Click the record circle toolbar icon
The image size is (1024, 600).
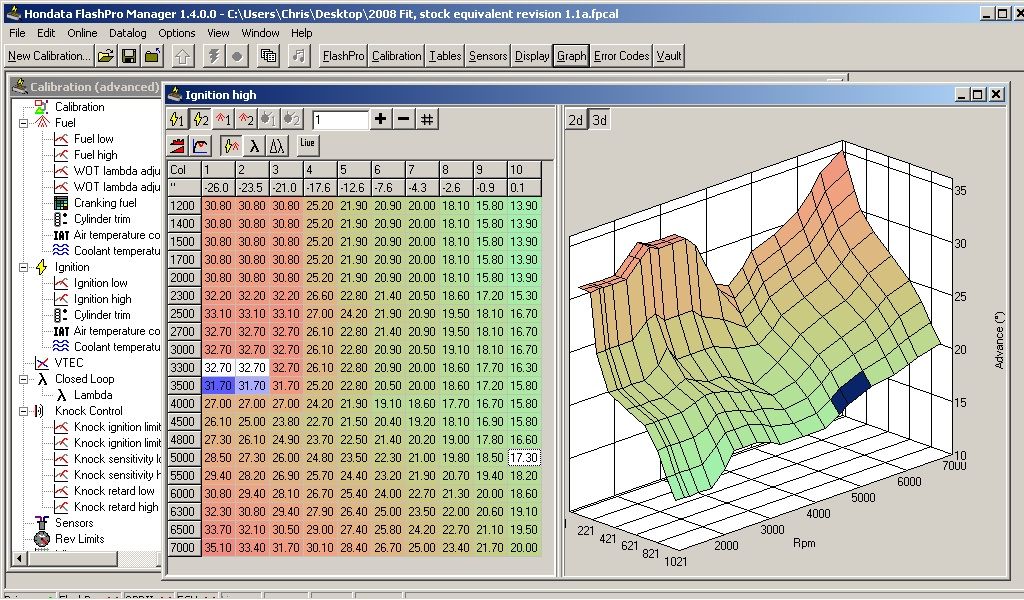pos(237,56)
